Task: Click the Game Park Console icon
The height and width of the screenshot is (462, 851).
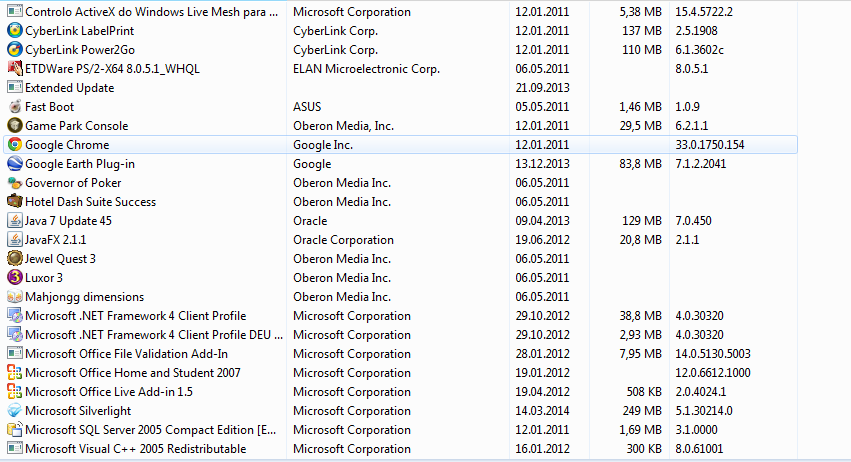Action: 14,126
